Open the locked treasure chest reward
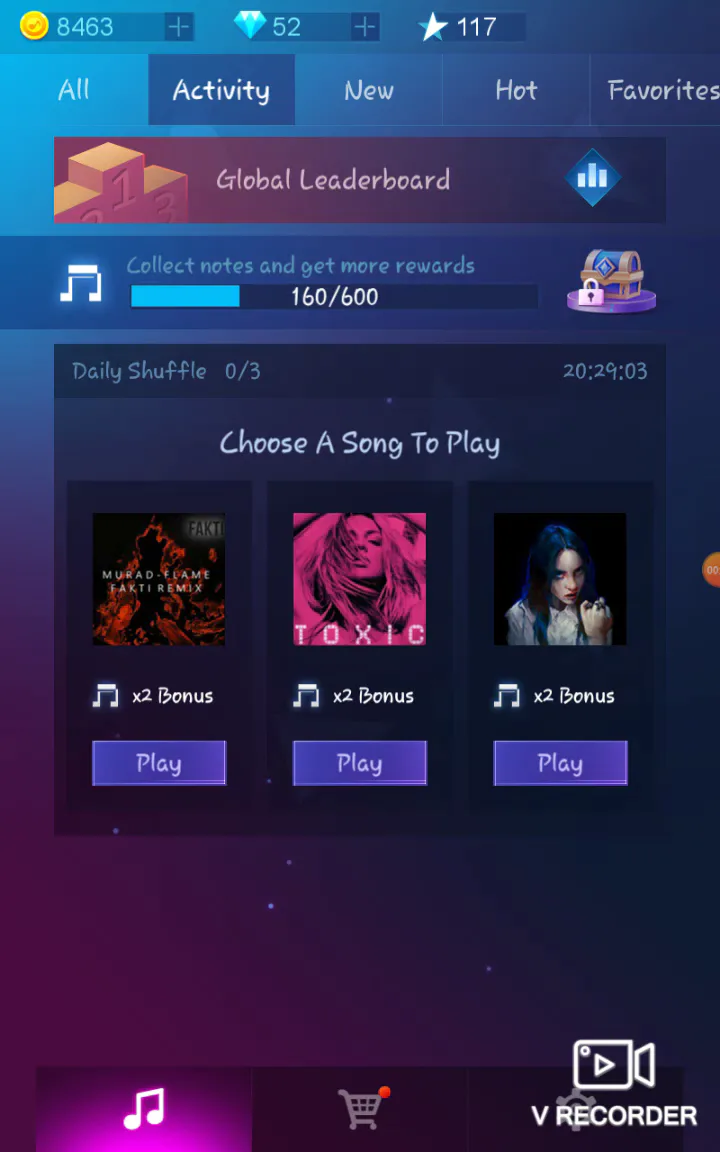The width and height of the screenshot is (720, 1152). pos(611,281)
